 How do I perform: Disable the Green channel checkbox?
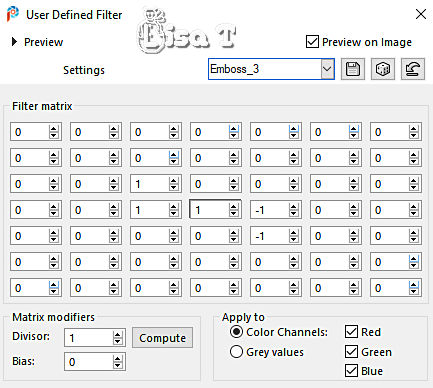click(x=351, y=352)
